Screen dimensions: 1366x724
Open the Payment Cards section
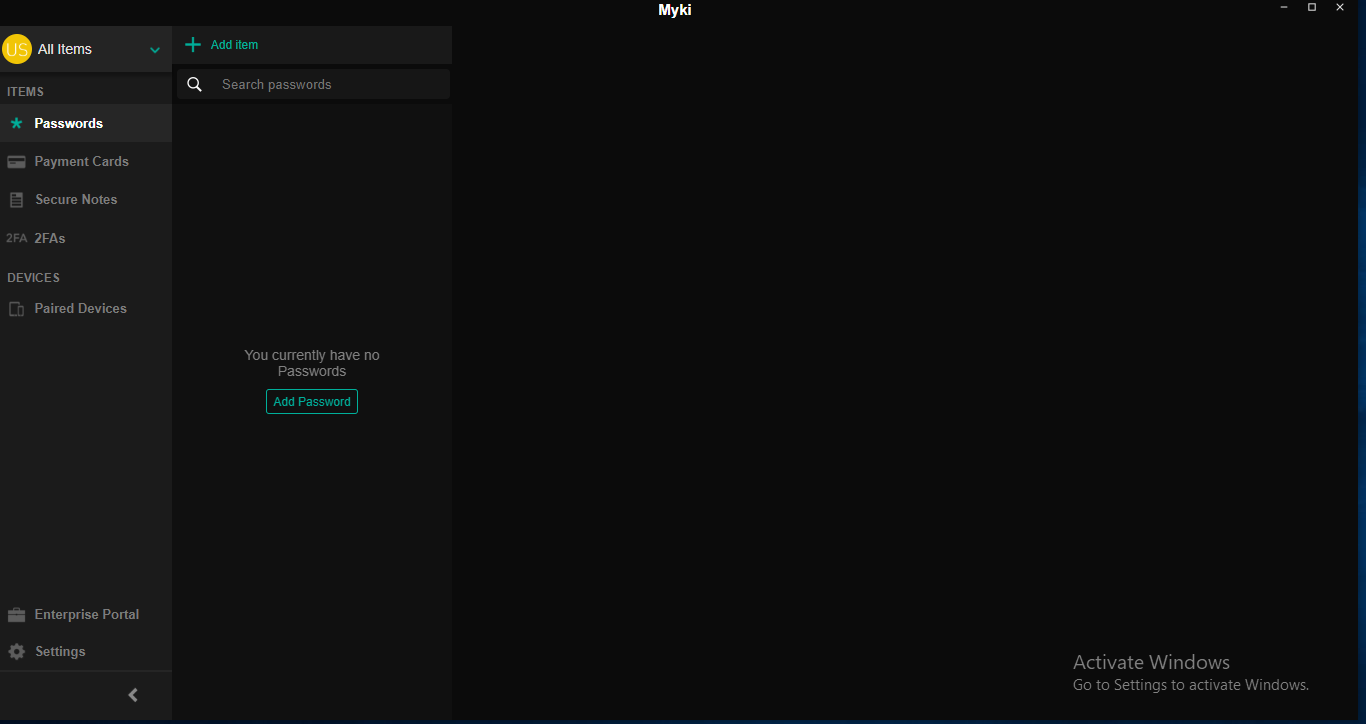pos(86,161)
